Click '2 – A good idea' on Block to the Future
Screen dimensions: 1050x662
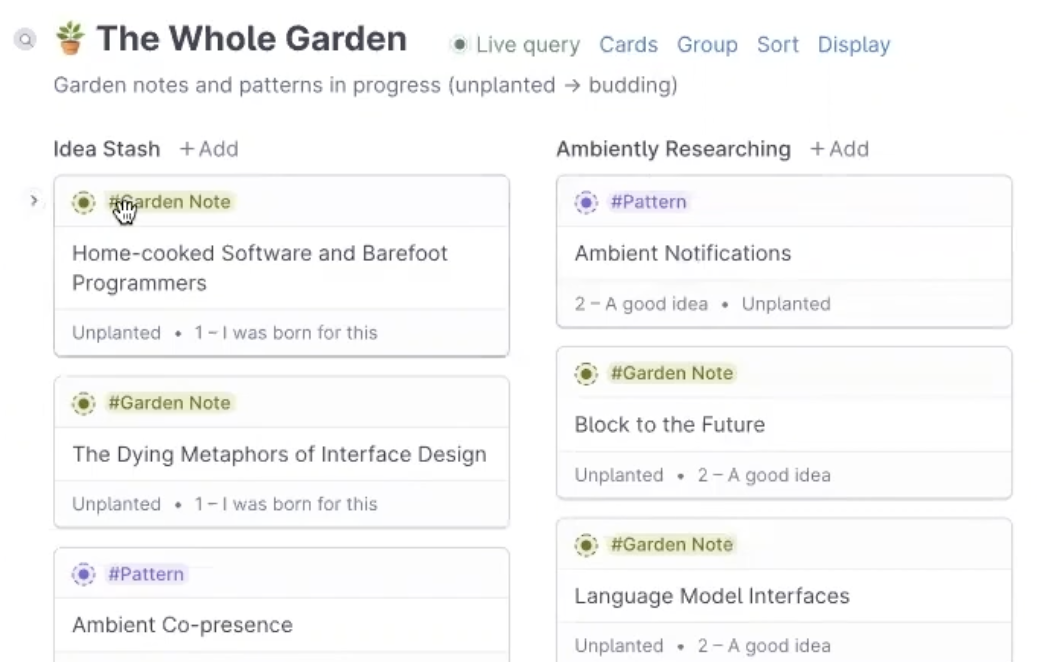(764, 475)
